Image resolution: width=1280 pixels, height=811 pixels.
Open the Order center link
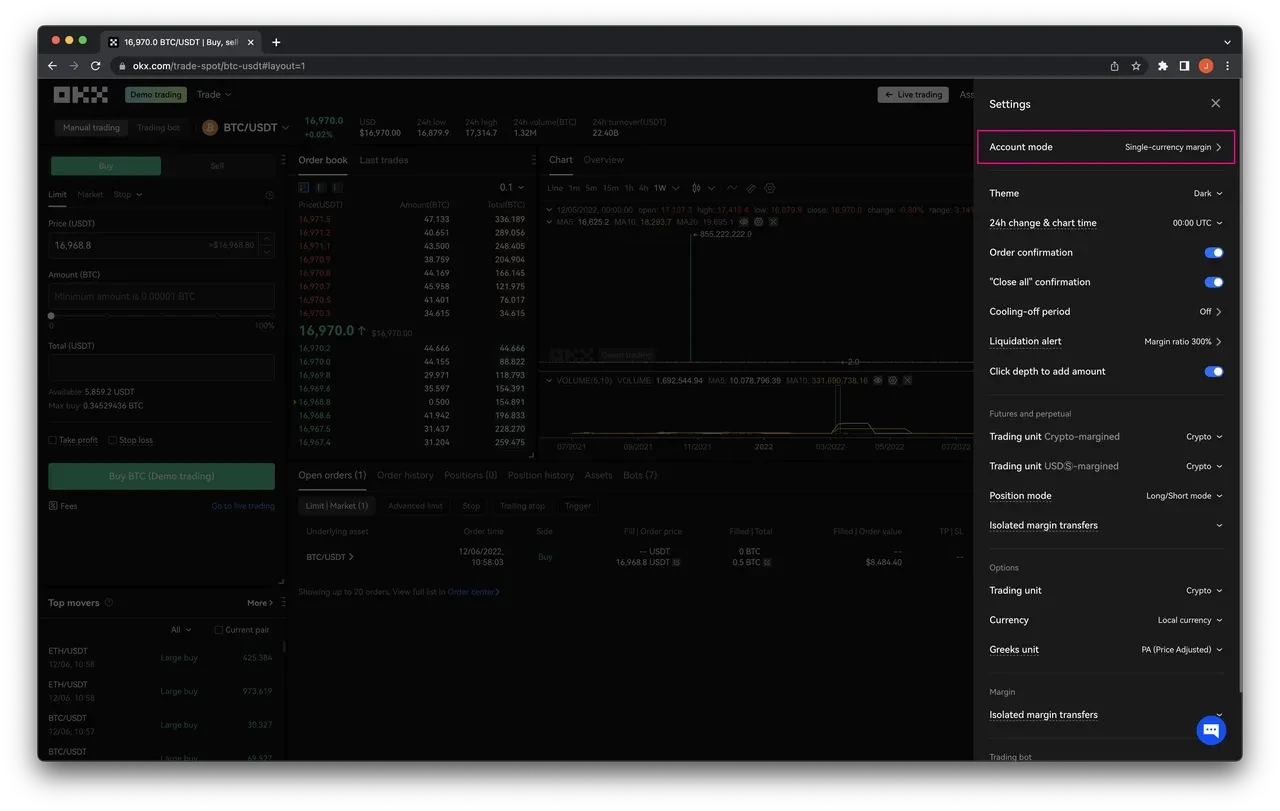tap(473, 592)
